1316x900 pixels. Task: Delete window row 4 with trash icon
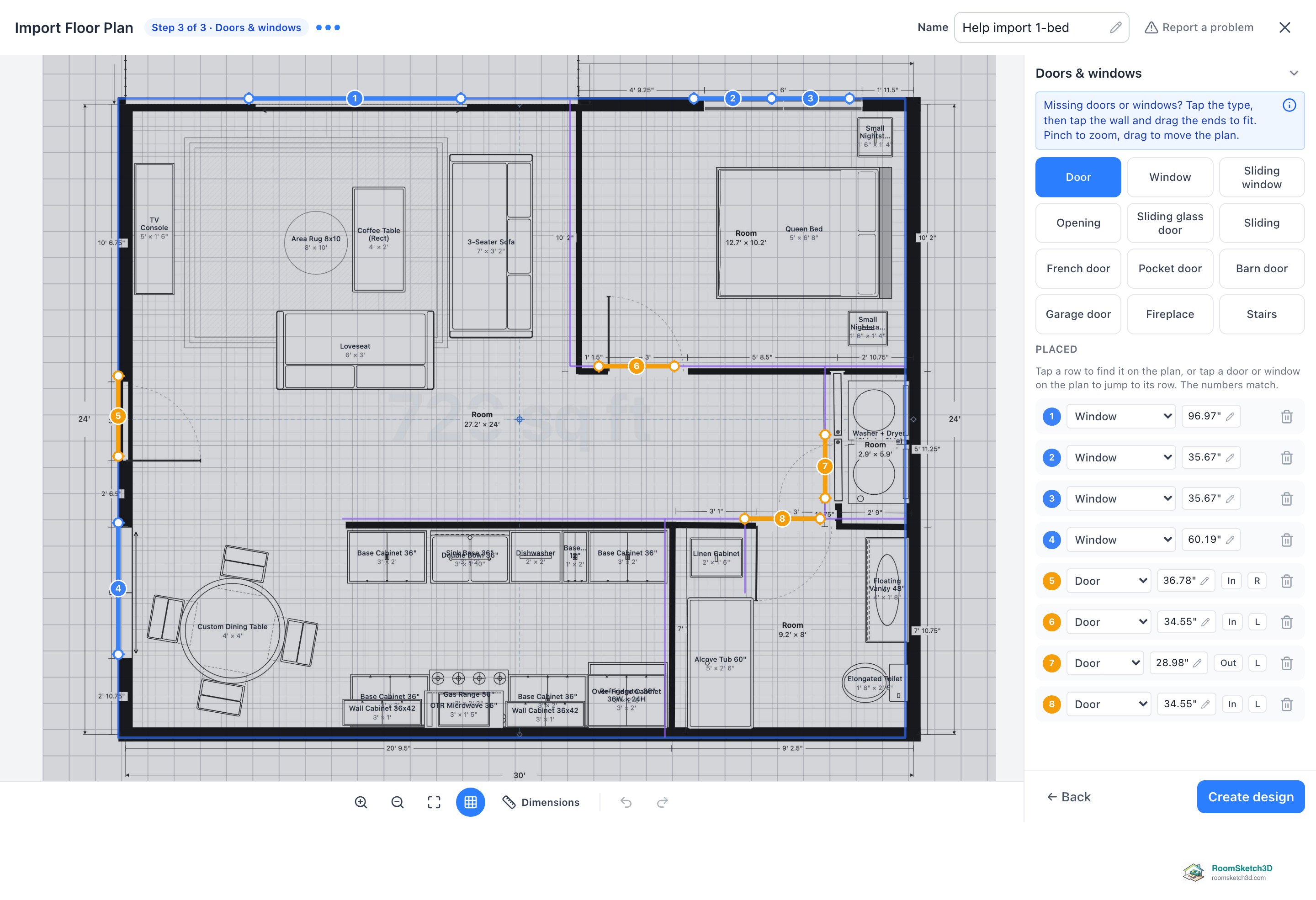[x=1287, y=540]
